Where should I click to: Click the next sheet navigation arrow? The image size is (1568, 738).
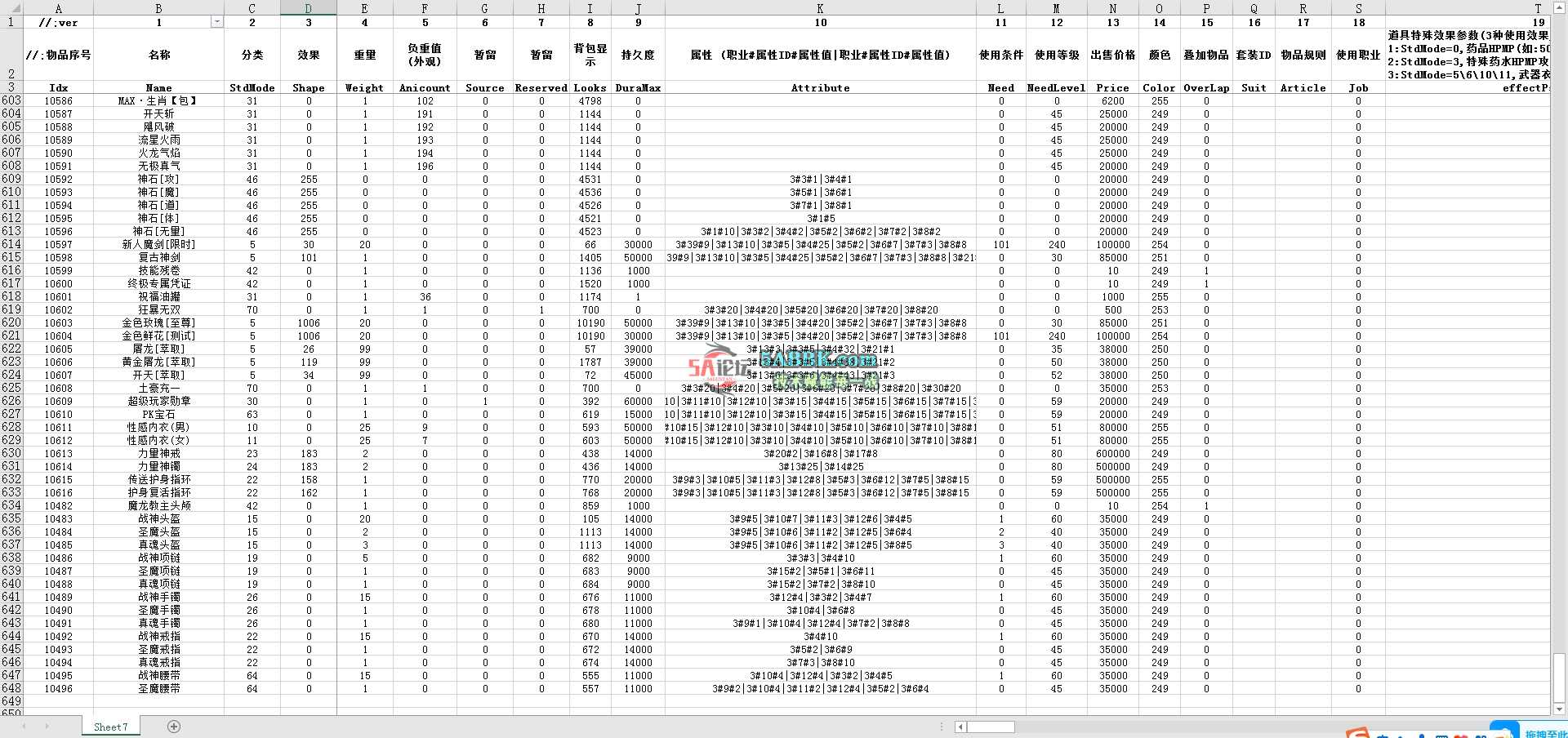[47, 727]
